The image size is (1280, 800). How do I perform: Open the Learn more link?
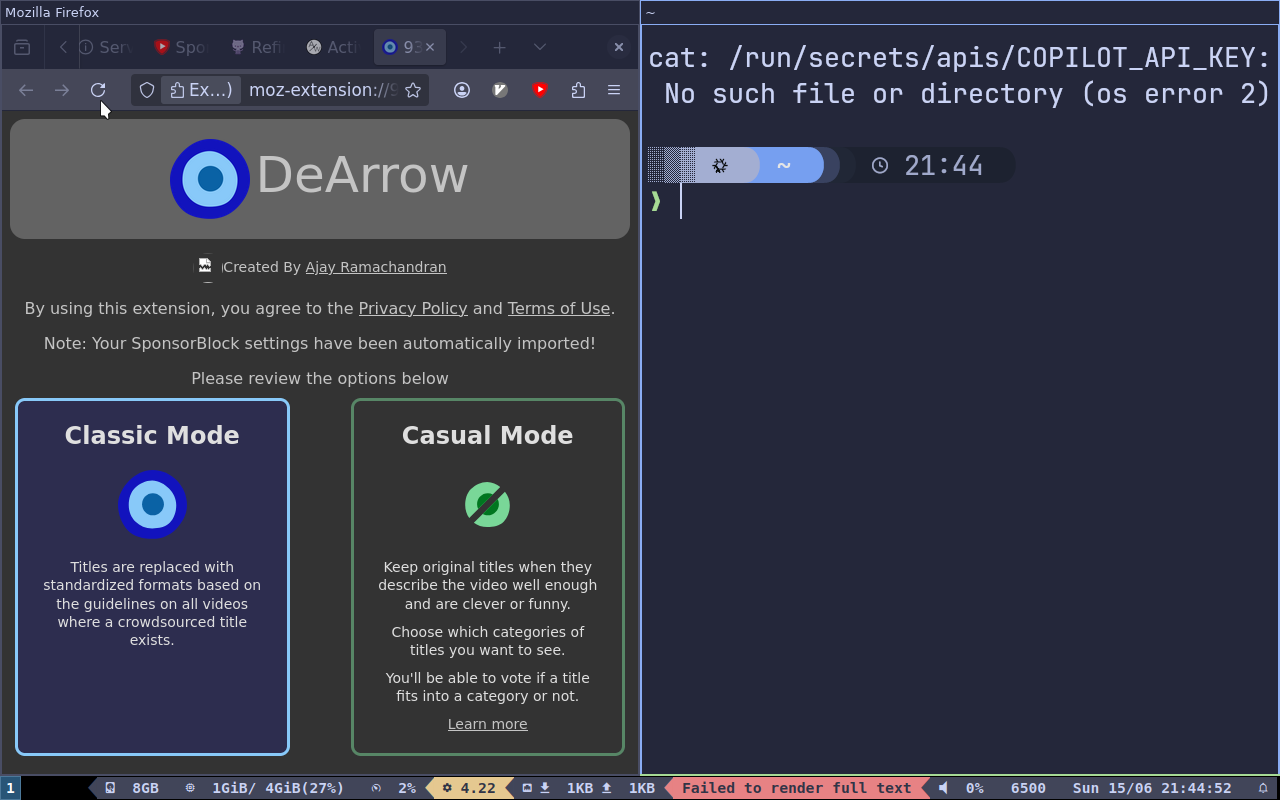(488, 724)
